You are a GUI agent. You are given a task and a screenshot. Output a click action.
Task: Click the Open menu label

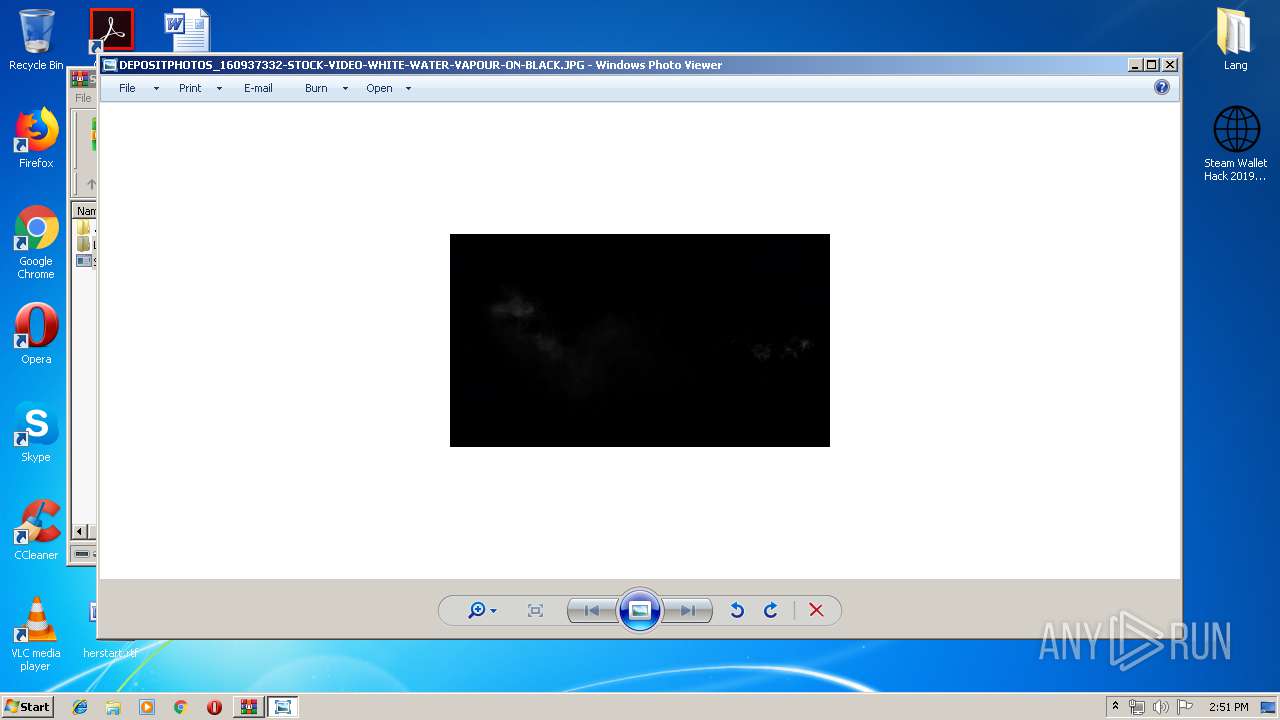tap(379, 88)
